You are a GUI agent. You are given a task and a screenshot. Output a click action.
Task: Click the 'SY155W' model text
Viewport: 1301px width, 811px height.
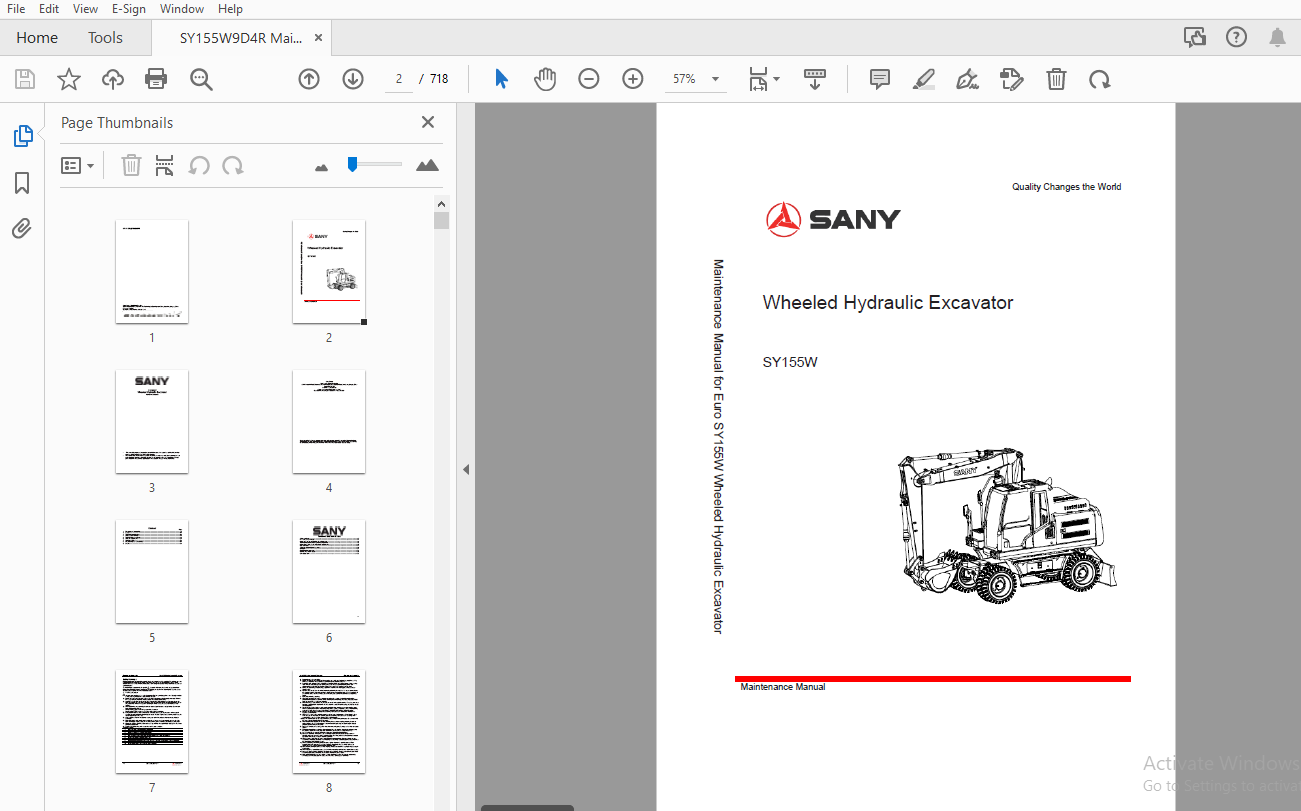pos(790,362)
